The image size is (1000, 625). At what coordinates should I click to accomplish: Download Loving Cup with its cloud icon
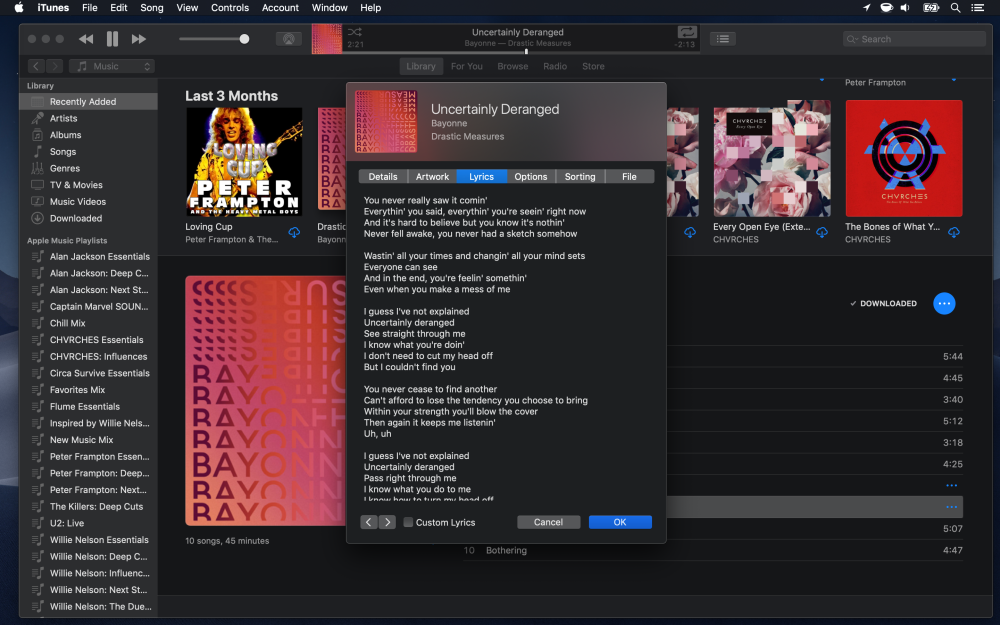[x=294, y=232]
